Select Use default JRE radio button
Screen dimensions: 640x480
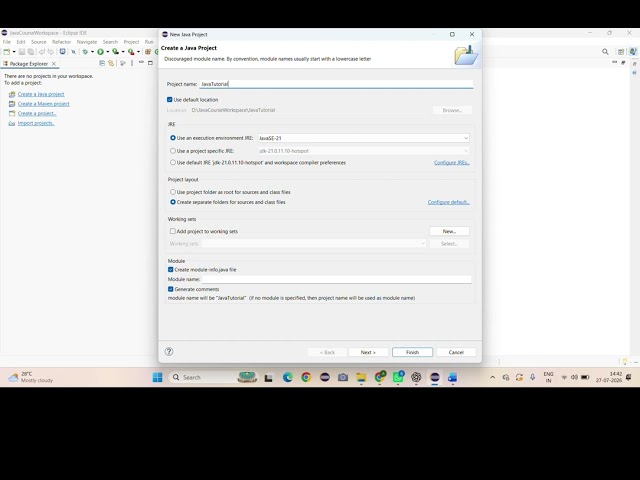click(173, 162)
